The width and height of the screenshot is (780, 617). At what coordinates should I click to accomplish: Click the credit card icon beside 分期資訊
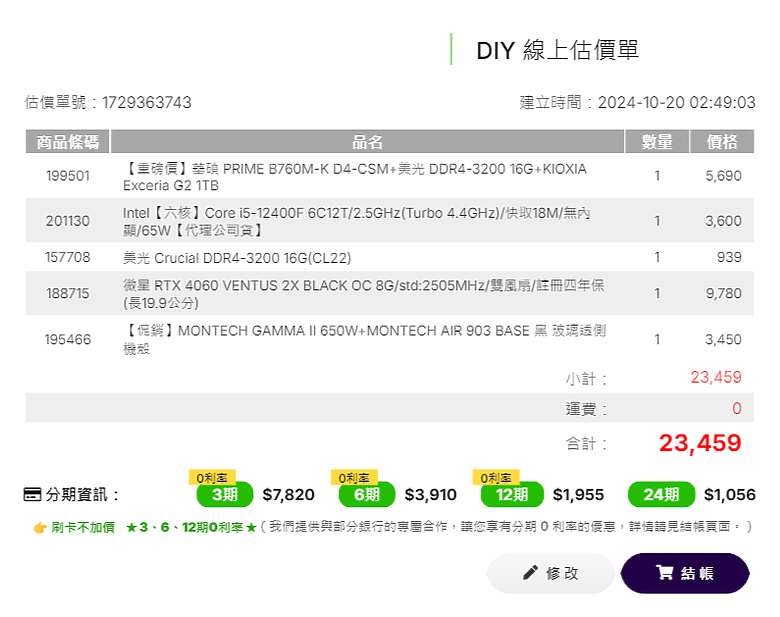32,495
